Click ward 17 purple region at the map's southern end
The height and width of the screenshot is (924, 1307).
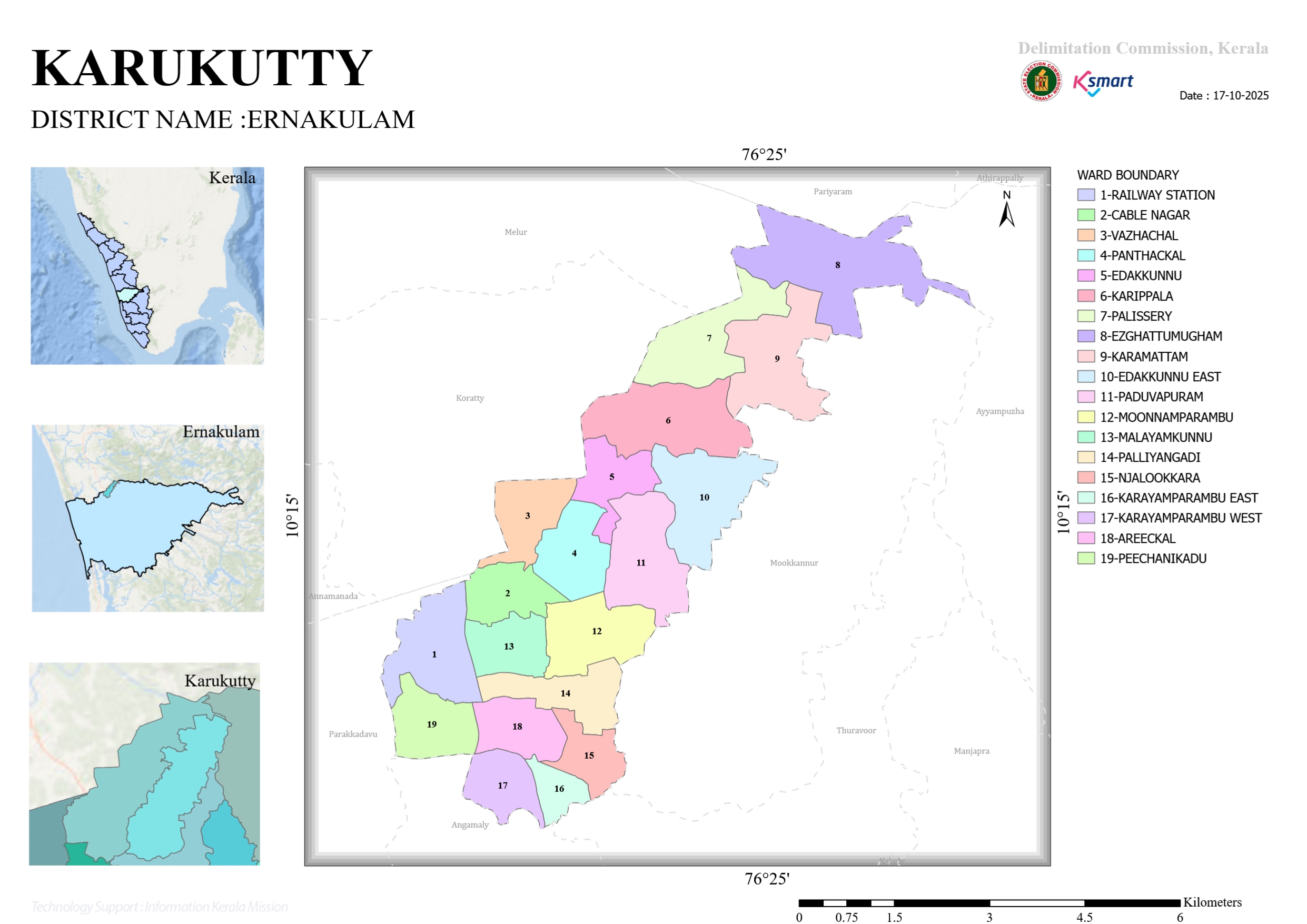(x=502, y=785)
